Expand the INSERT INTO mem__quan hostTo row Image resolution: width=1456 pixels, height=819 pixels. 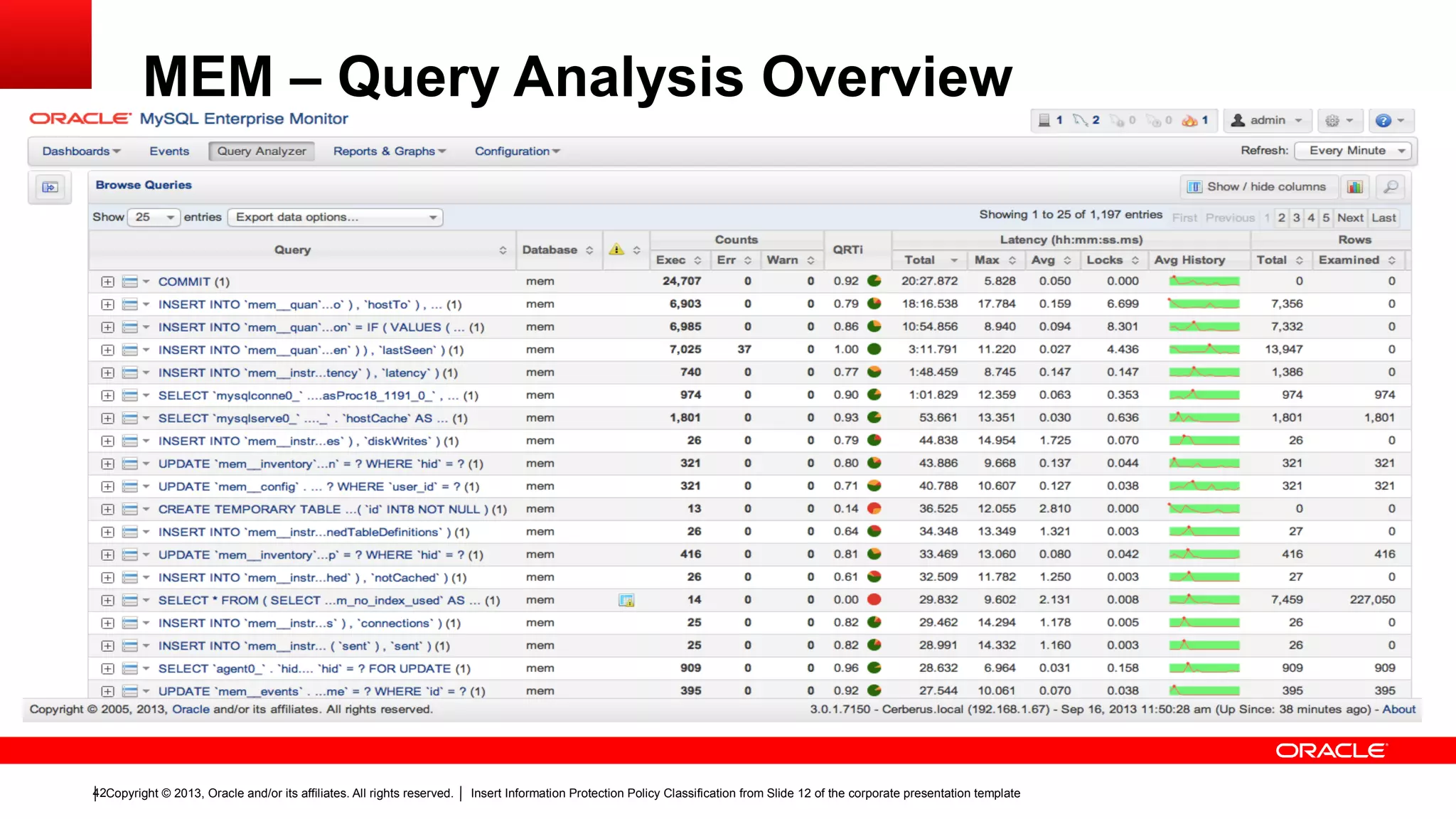coord(107,305)
